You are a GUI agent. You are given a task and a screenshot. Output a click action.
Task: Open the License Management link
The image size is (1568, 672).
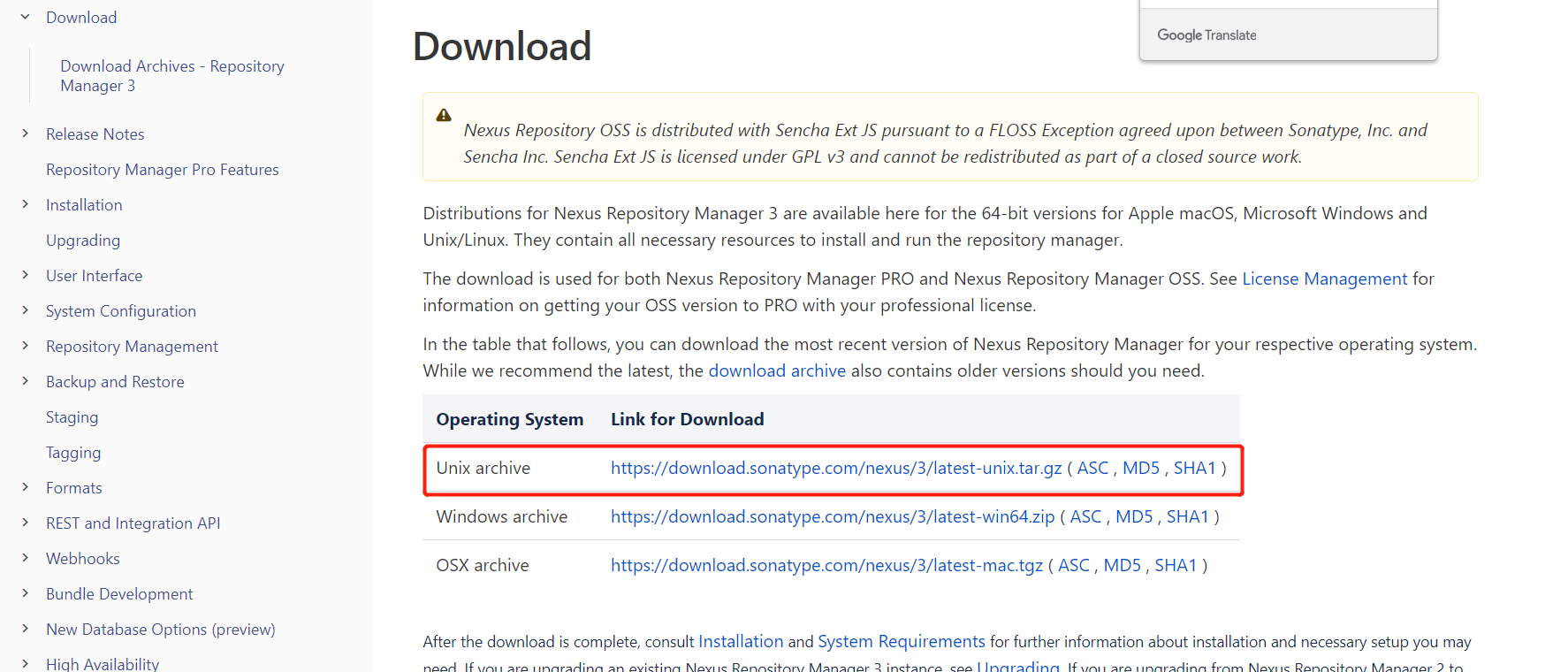1324,279
